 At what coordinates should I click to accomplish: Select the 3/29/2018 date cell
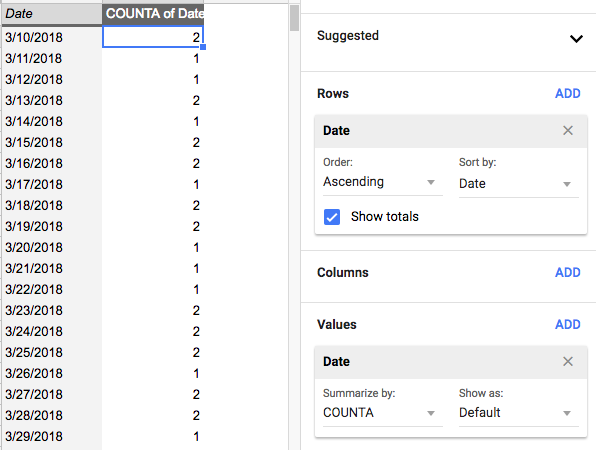pyautogui.click(x=52, y=436)
